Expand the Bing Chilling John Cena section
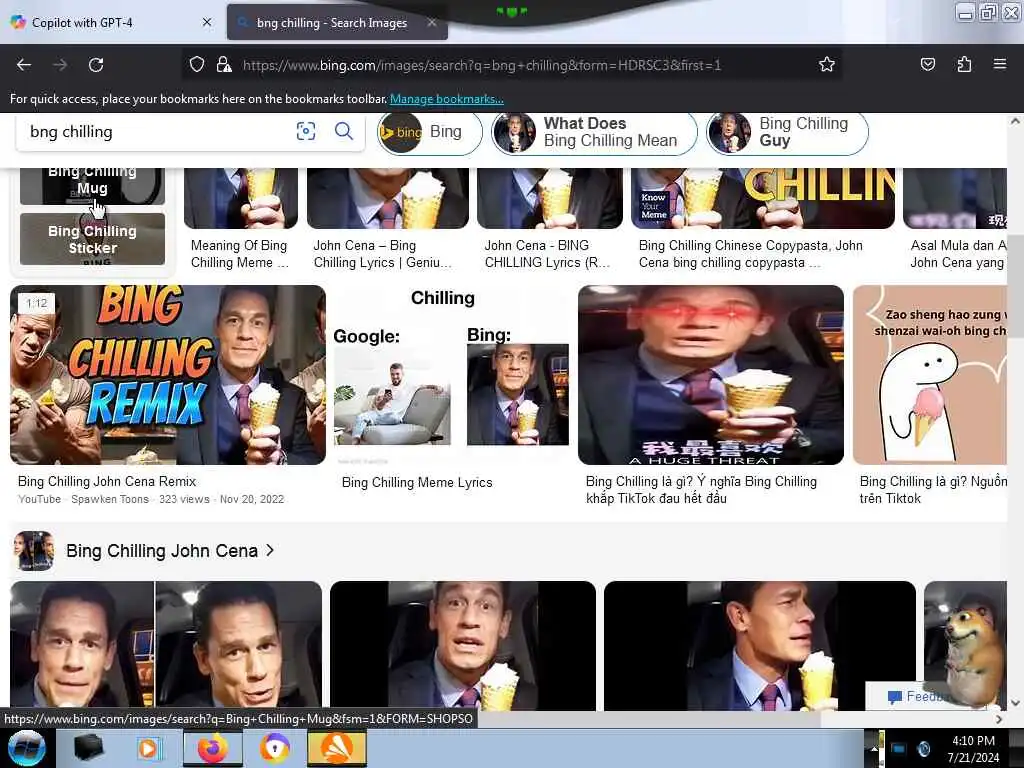1024x768 pixels. pos(170,551)
